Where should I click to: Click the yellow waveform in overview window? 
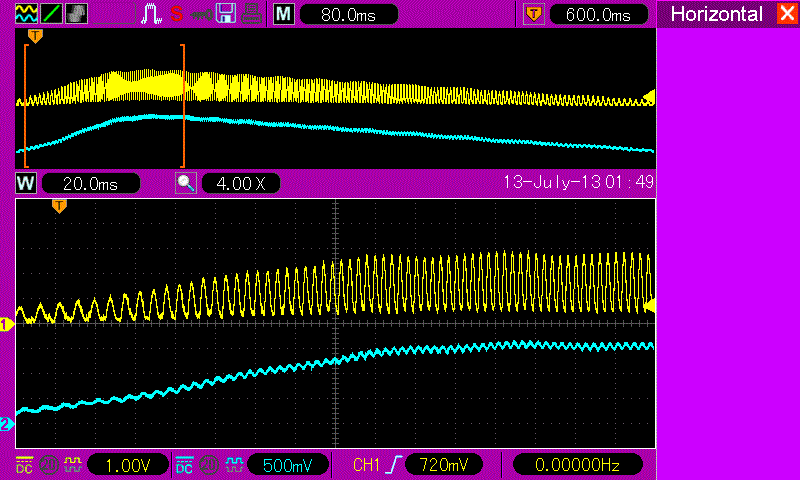pos(337,88)
